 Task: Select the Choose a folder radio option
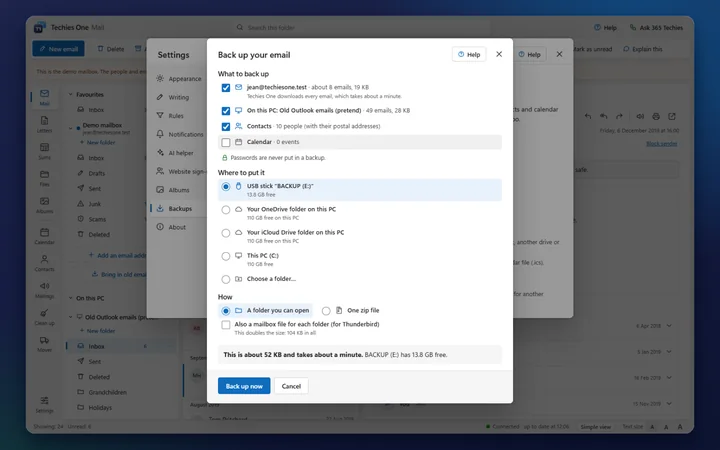point(225,279)
